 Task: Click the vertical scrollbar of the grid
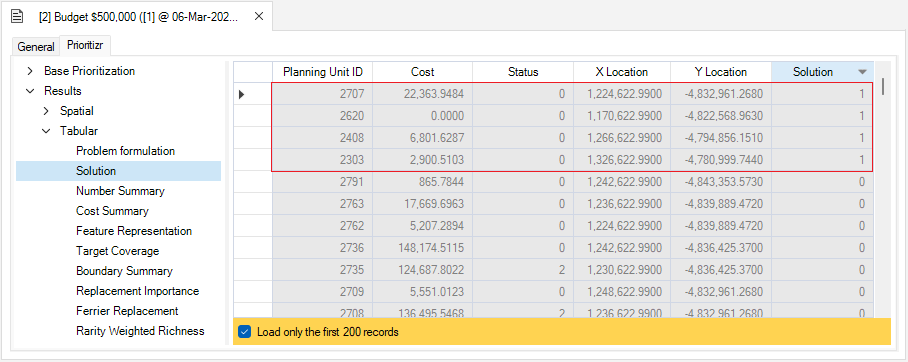883,86
